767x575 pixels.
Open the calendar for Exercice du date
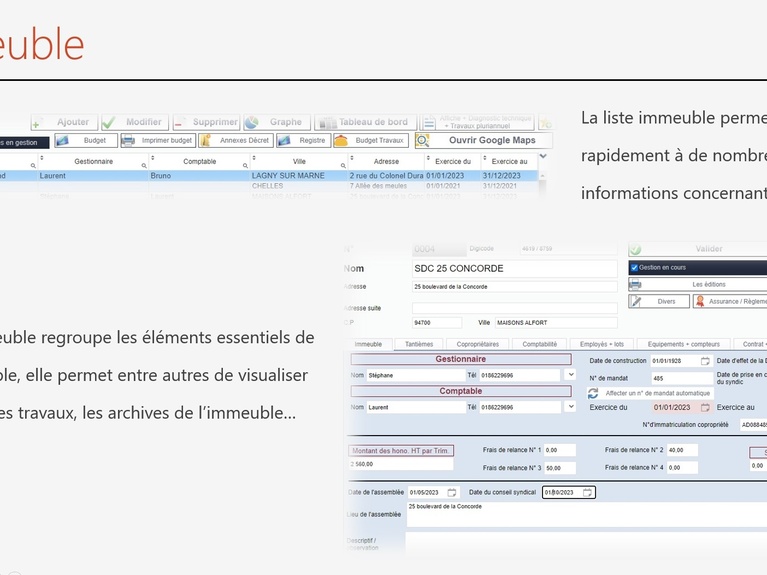click(x=705, y=408)
